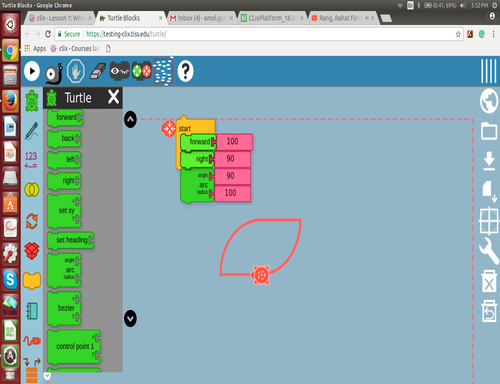This screenshot has width=500, height=384.
Task: Click the delete trash with X icon
Action: pos(489,281)
